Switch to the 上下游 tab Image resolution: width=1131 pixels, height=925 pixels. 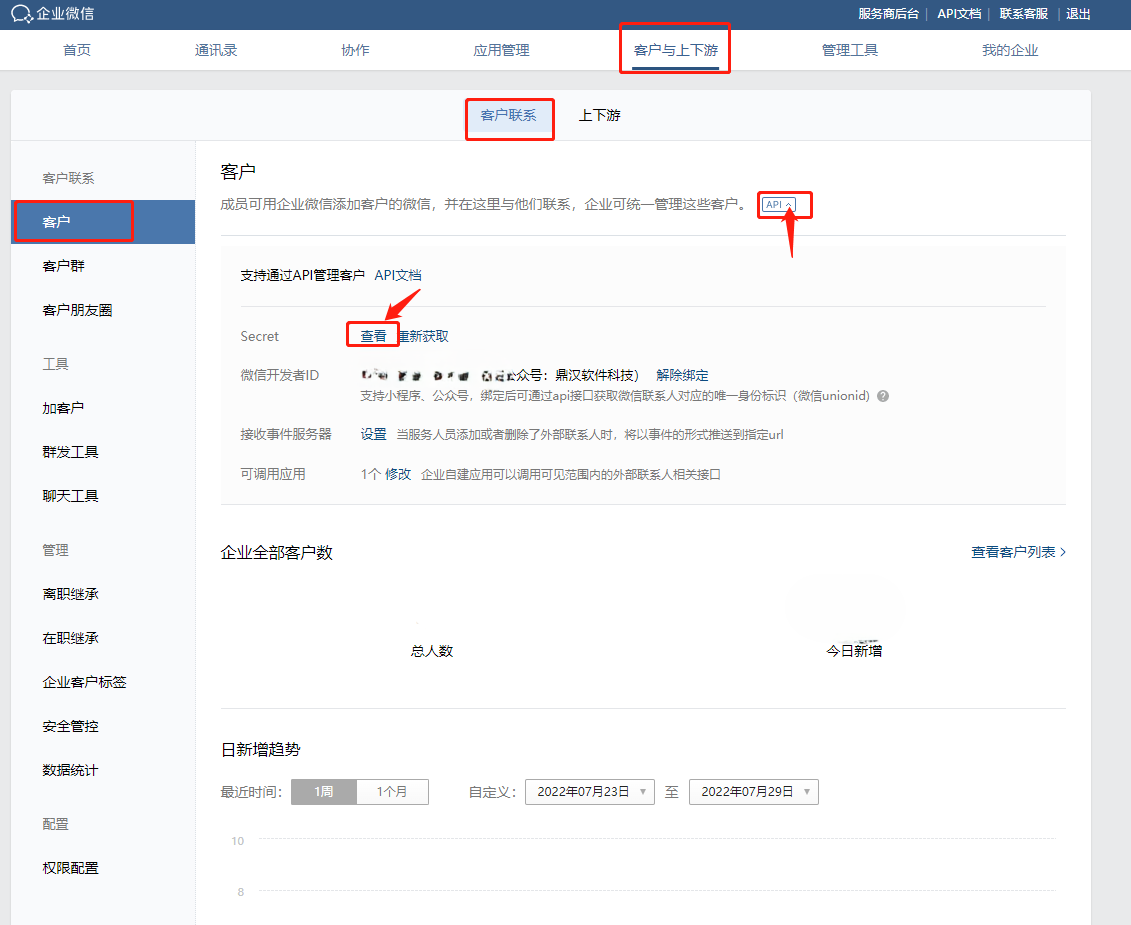point(599,115)
